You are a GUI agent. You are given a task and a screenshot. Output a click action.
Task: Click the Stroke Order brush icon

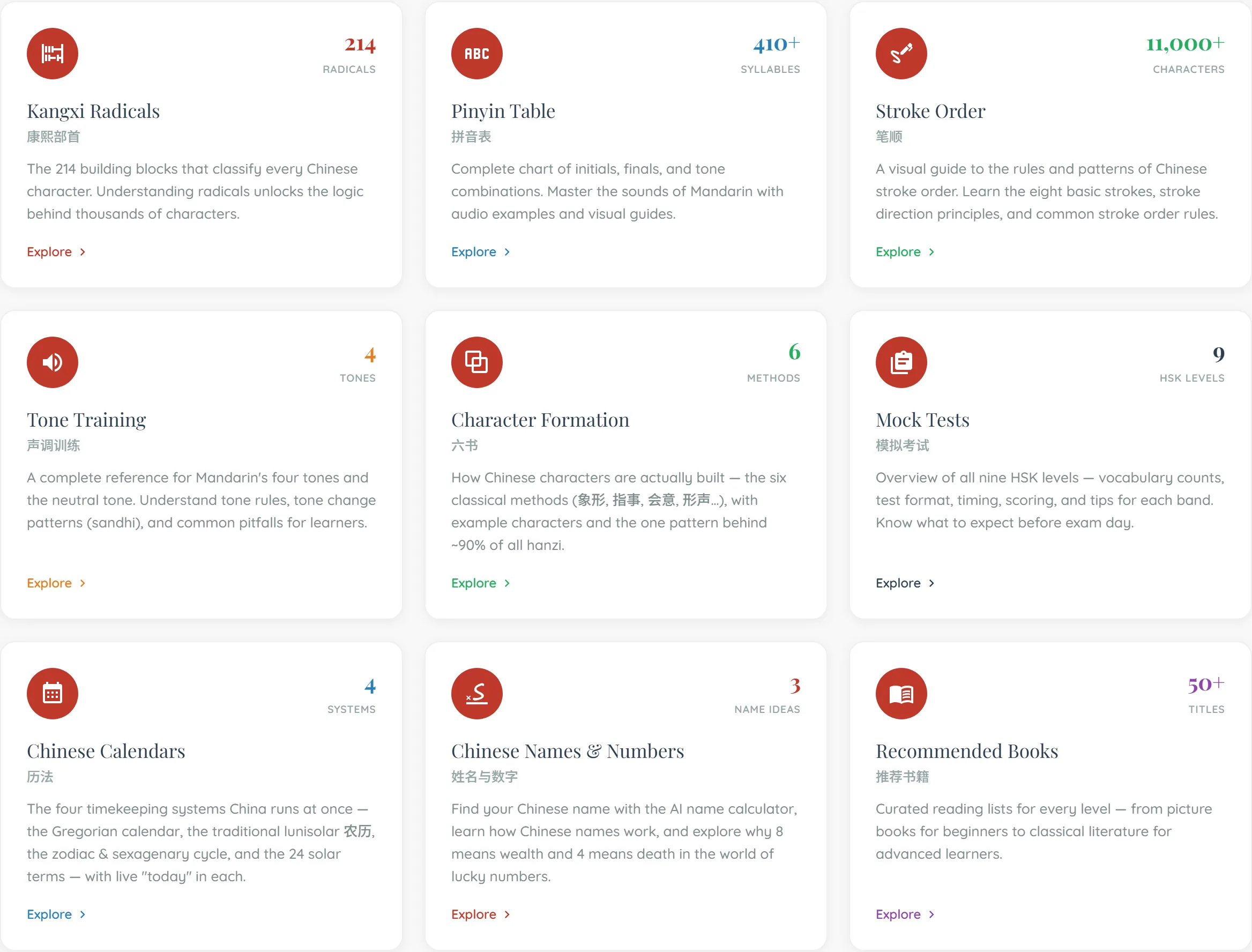[901, 54]
